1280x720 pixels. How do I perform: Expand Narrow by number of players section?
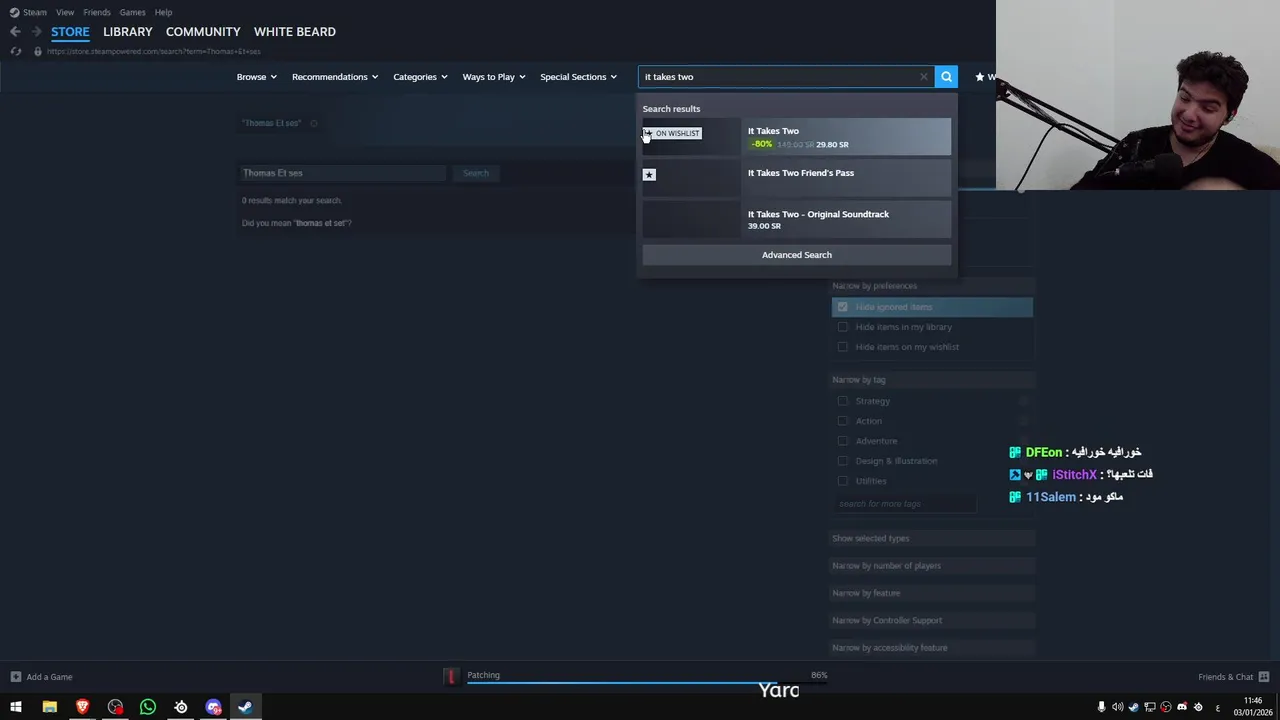click(932, 566)
